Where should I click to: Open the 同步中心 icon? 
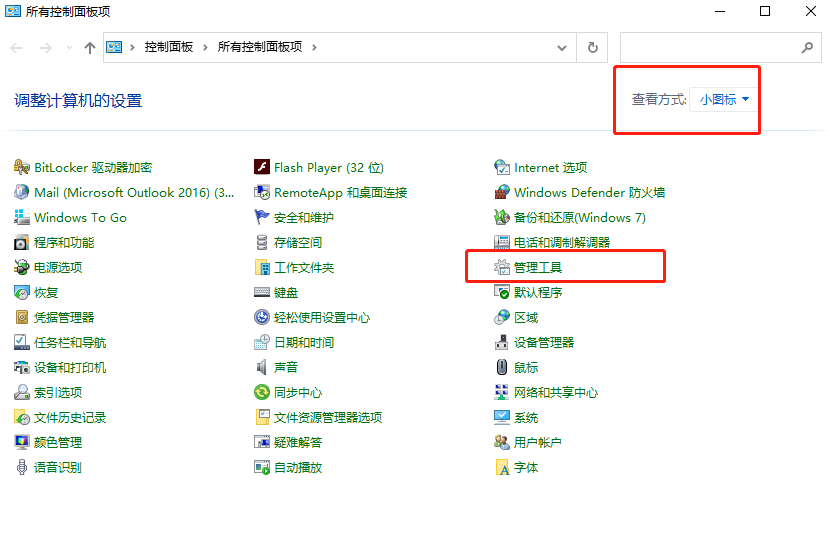tap(262, 393)
